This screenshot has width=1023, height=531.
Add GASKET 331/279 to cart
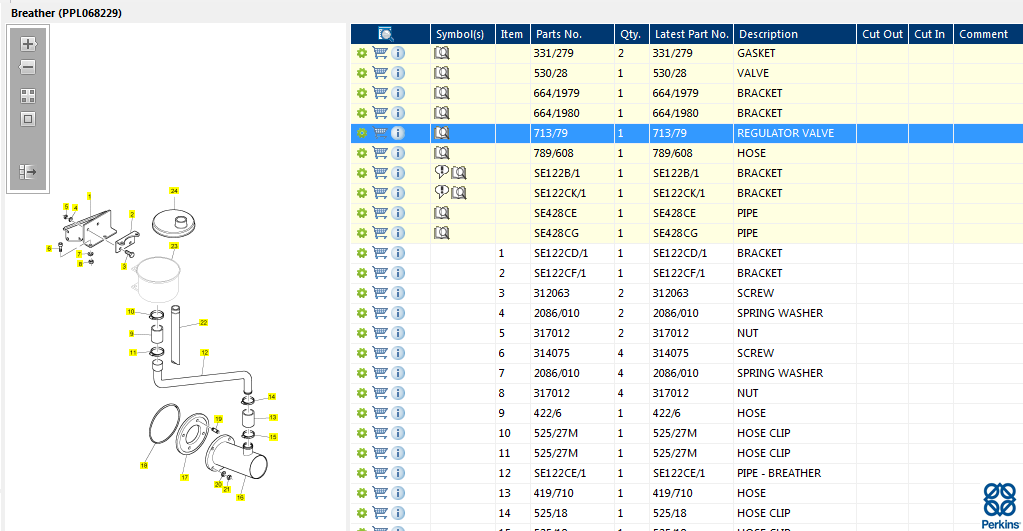coord(380,53)
